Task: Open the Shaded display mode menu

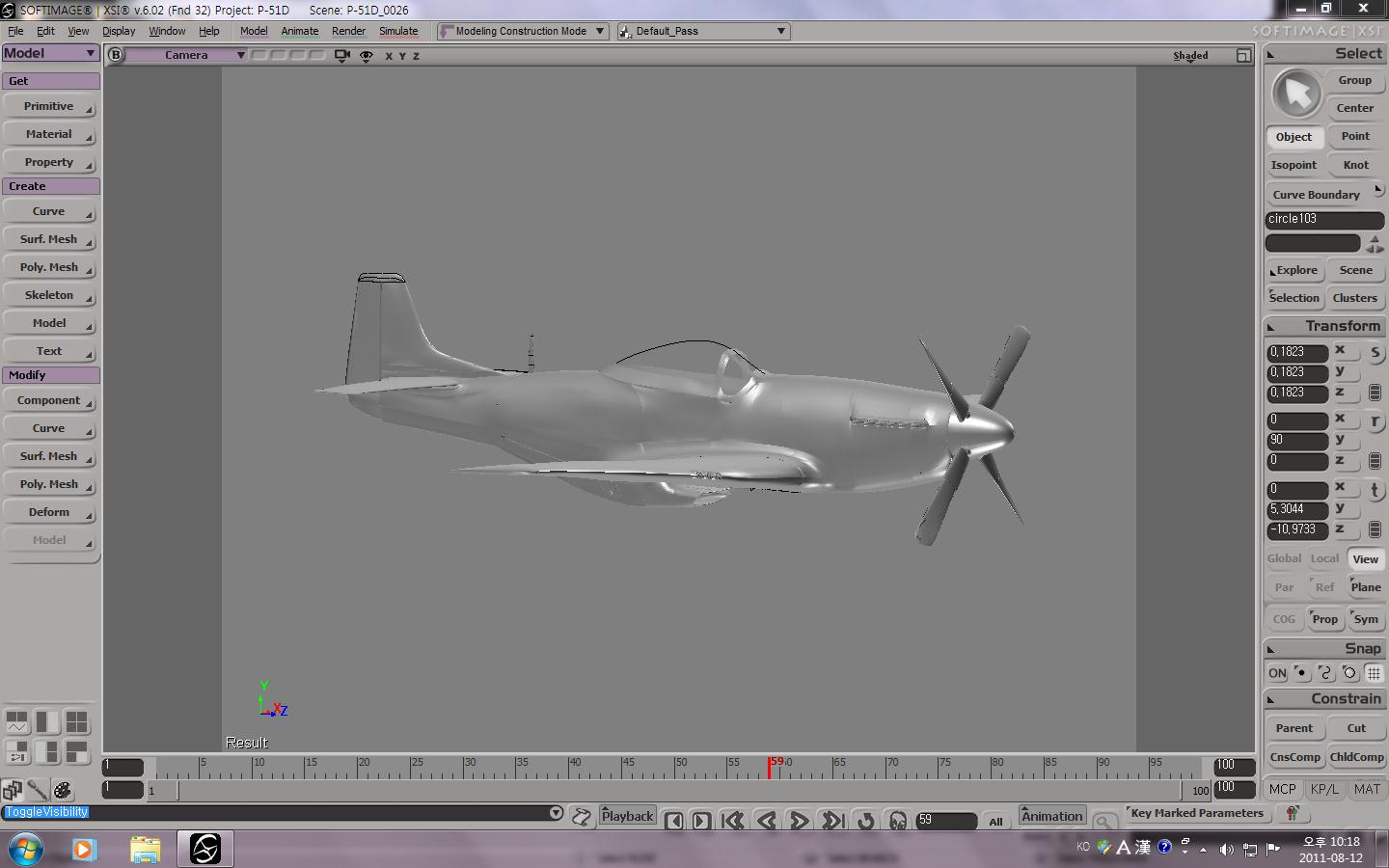Action: pos(1190,56)
